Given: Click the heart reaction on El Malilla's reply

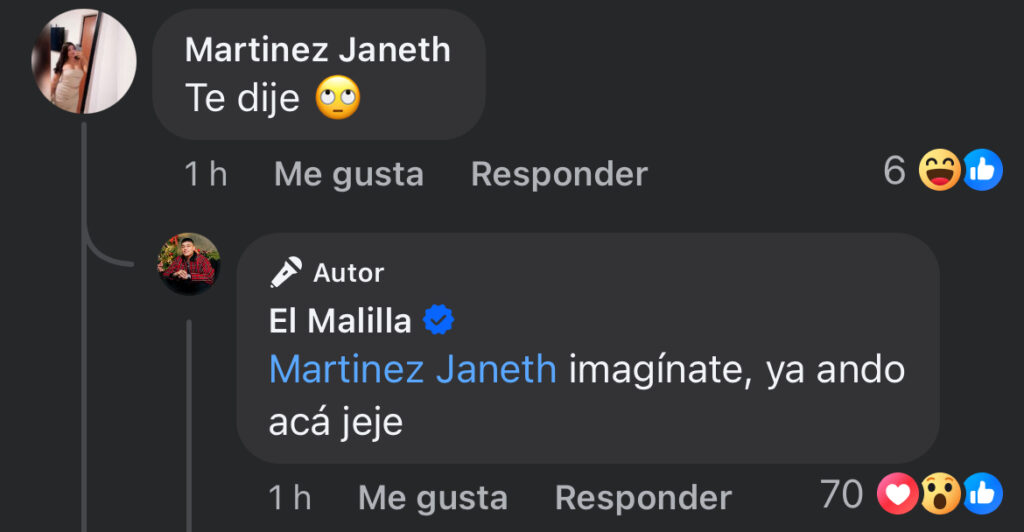Looking at the screenshot, I should click(897, 494).
